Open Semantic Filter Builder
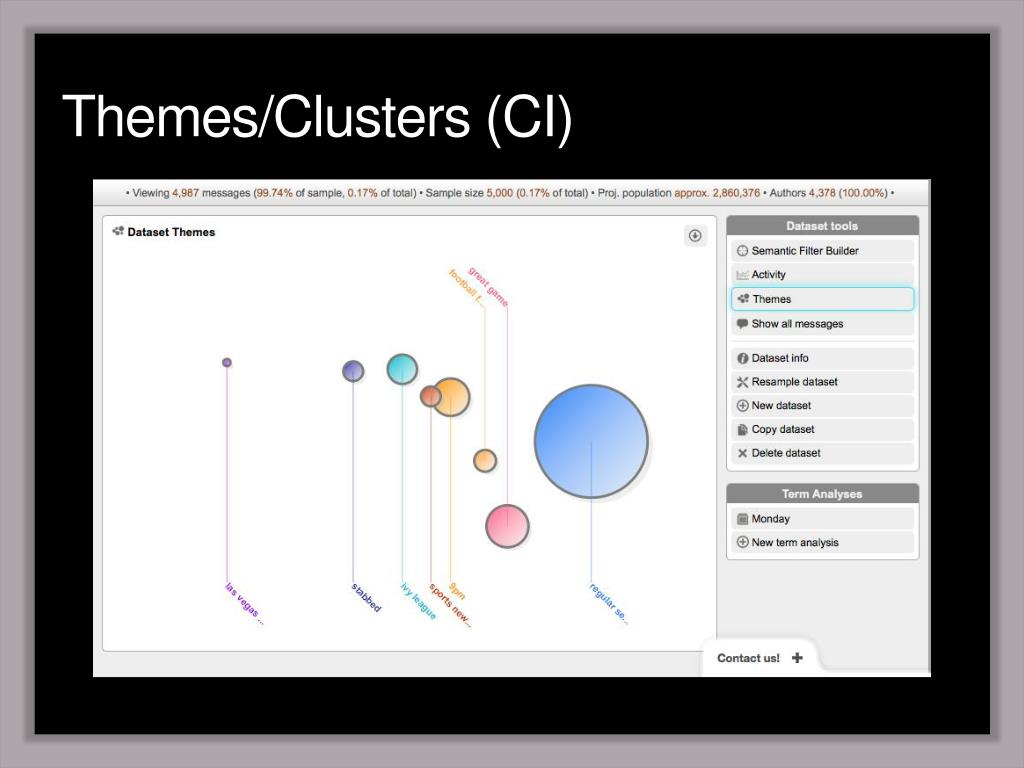Screen dimensions: 1024x768 click(822, 251)
